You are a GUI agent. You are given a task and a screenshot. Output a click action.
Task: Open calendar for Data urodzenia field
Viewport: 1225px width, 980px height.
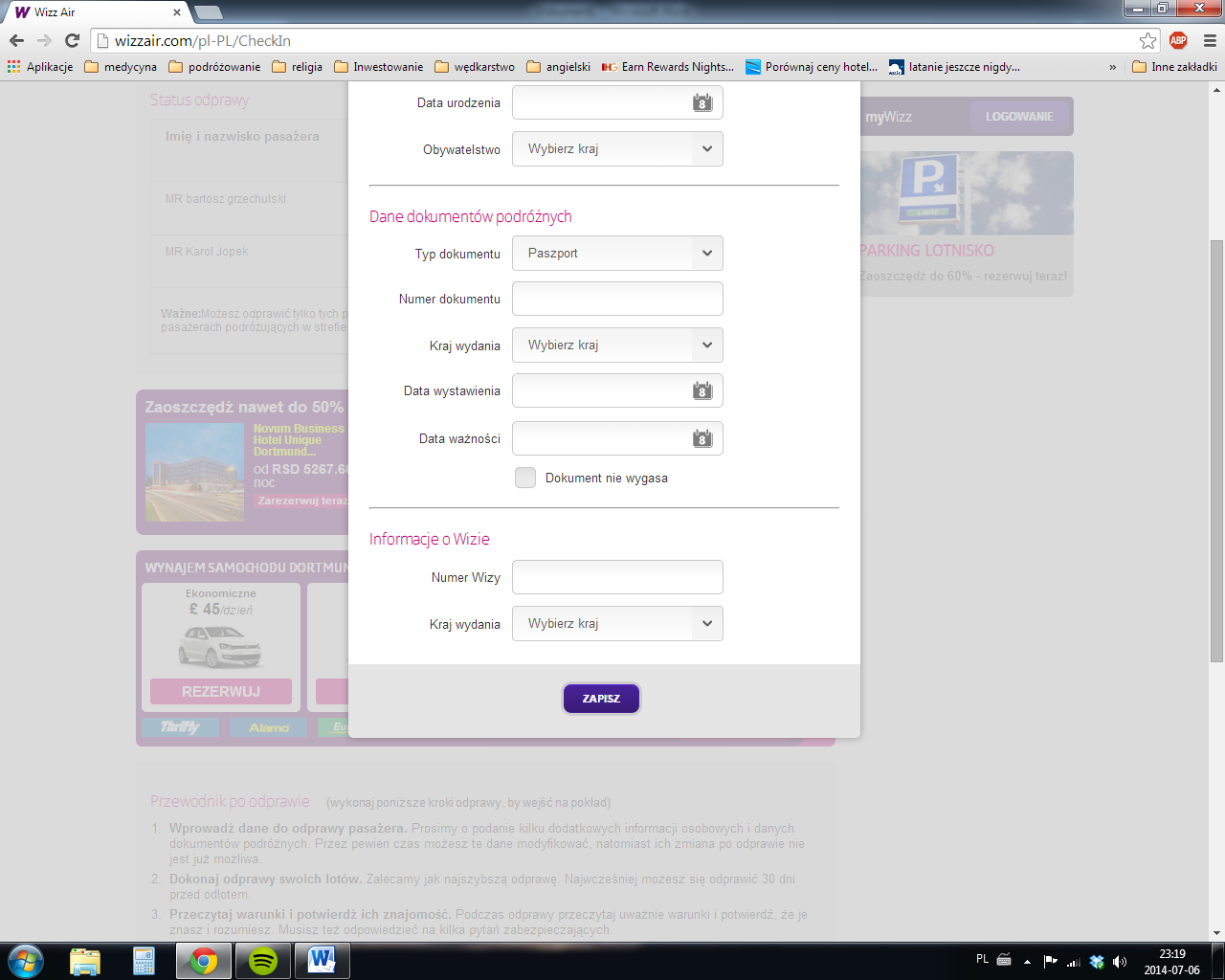[x=702, y=102]
